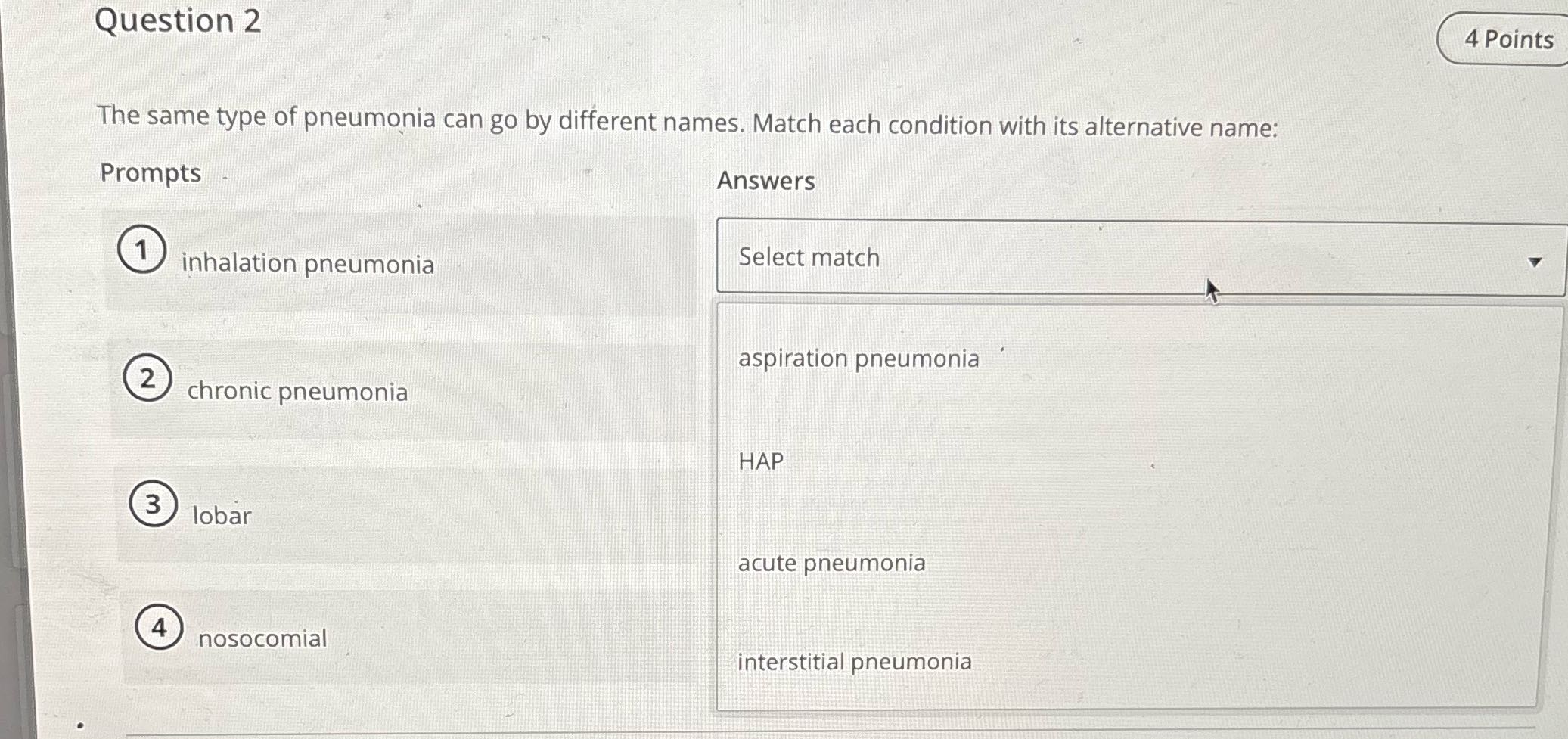Viewport: 1568px width, 739px height.
Task: Click prompt 1 inhalation pneumonia
Action: (x=306, y=264)
